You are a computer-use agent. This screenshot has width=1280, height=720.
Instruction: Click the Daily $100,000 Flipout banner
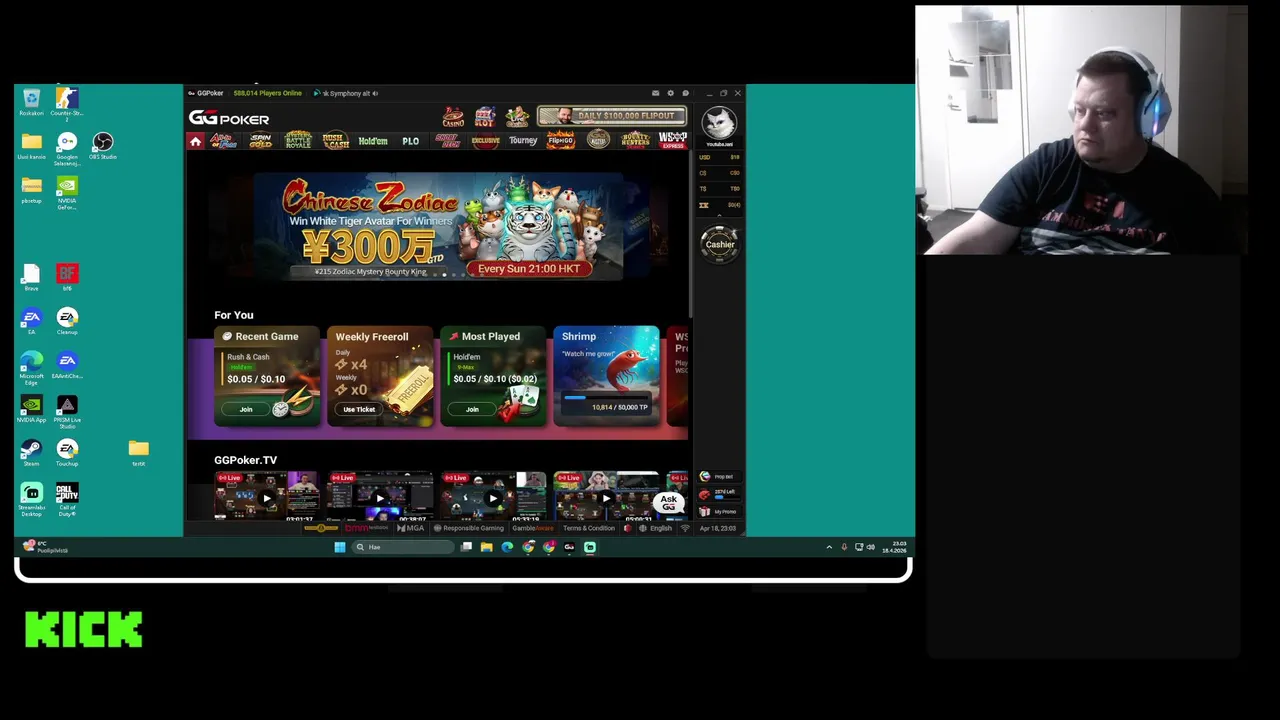click(x=611, y=116)
